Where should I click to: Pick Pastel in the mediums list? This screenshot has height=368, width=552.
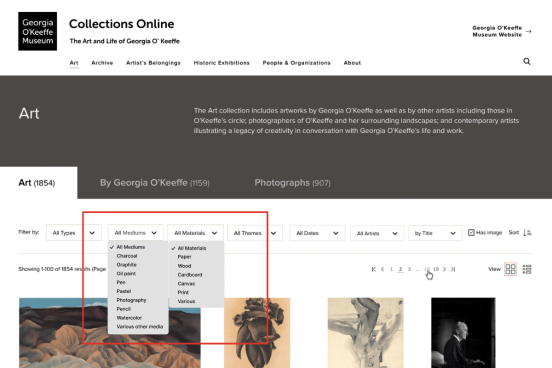point(124,291)
